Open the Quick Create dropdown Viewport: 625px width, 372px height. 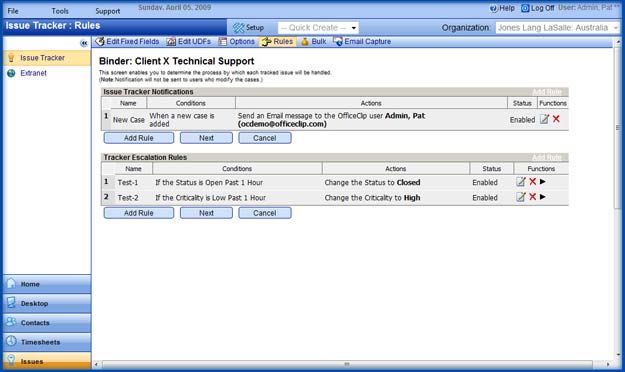tap(318, 28)
